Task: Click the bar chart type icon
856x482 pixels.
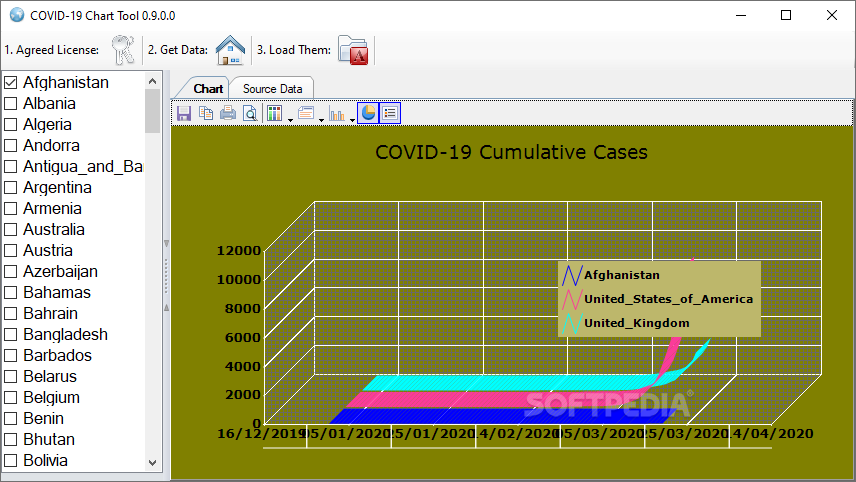Action: 337,113
